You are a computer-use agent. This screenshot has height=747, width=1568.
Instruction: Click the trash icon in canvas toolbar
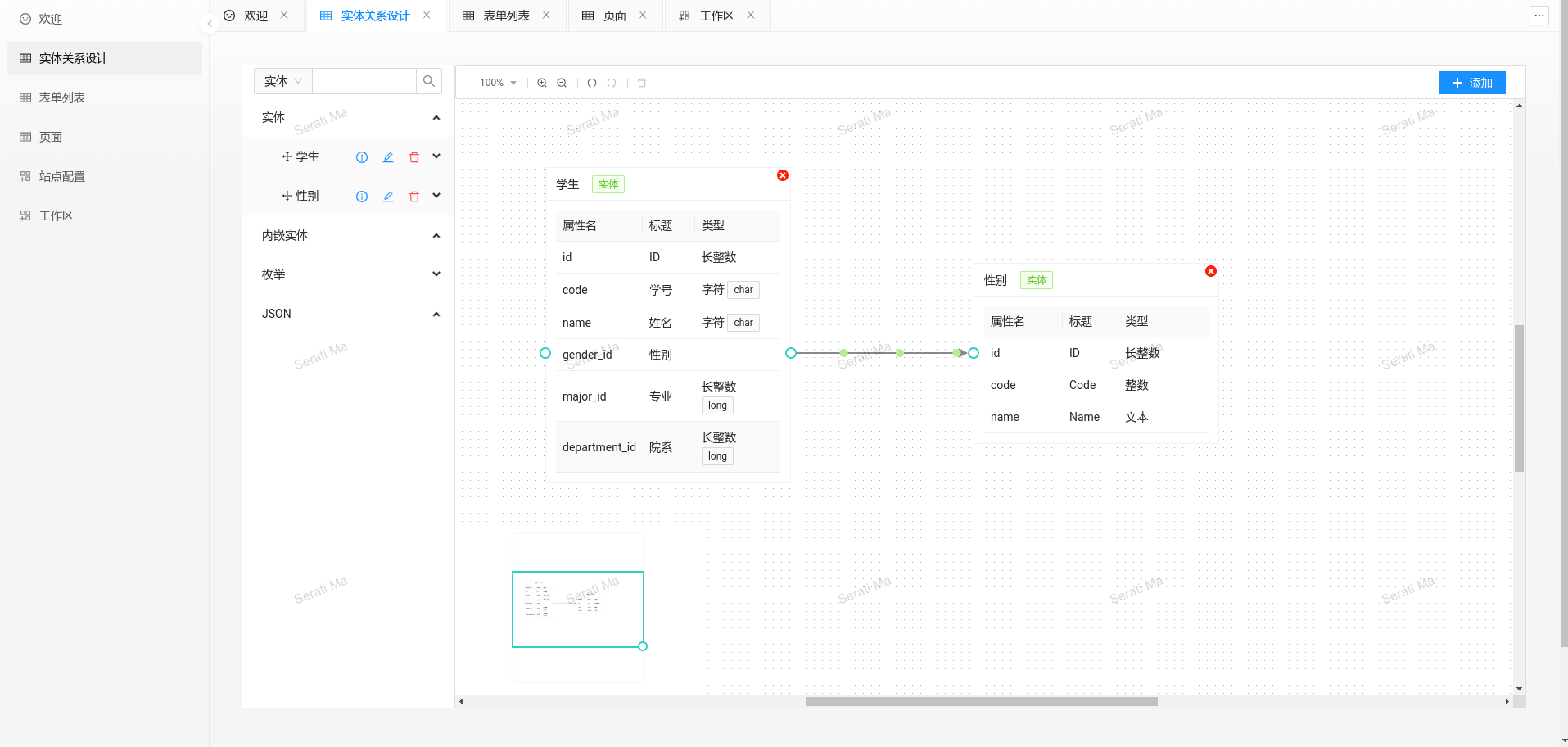642,83
